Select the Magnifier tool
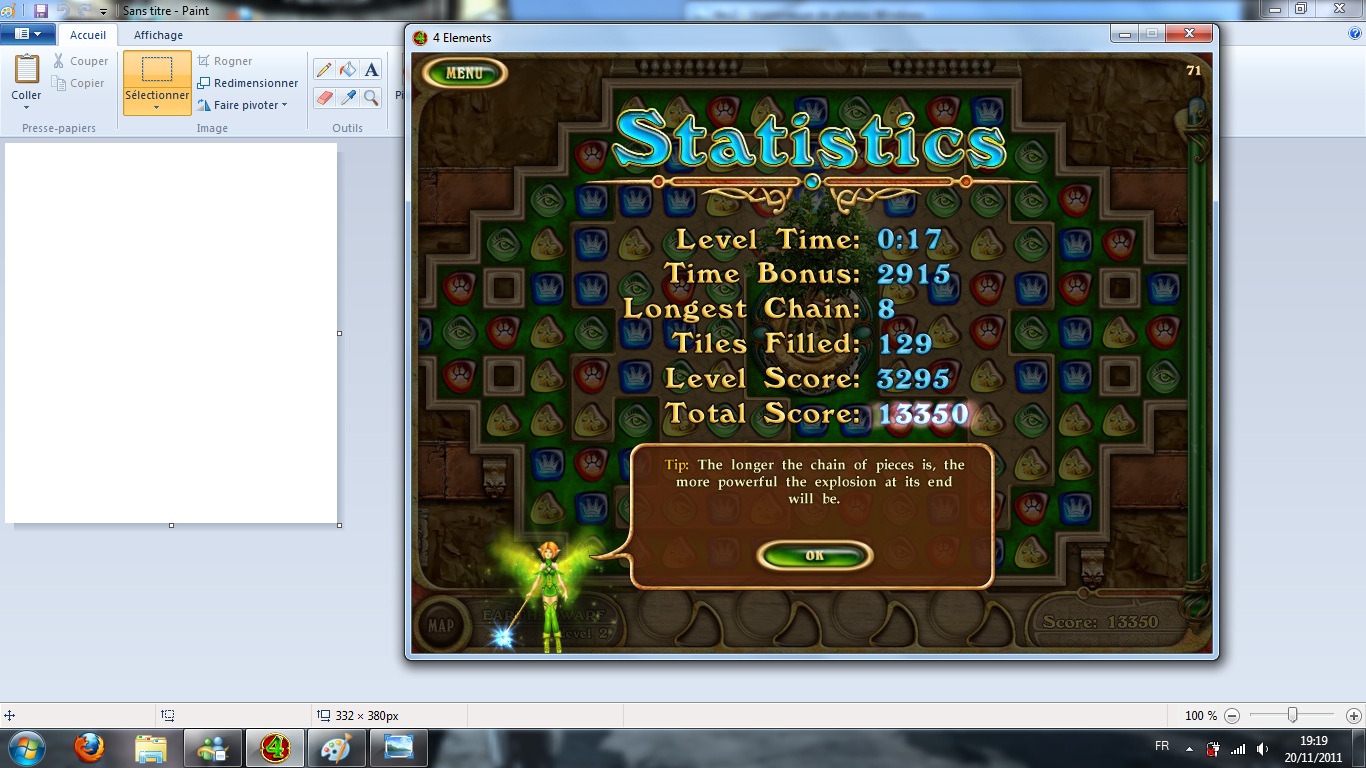This screenshot has height=768, width=1366. [x=372, y=98]
